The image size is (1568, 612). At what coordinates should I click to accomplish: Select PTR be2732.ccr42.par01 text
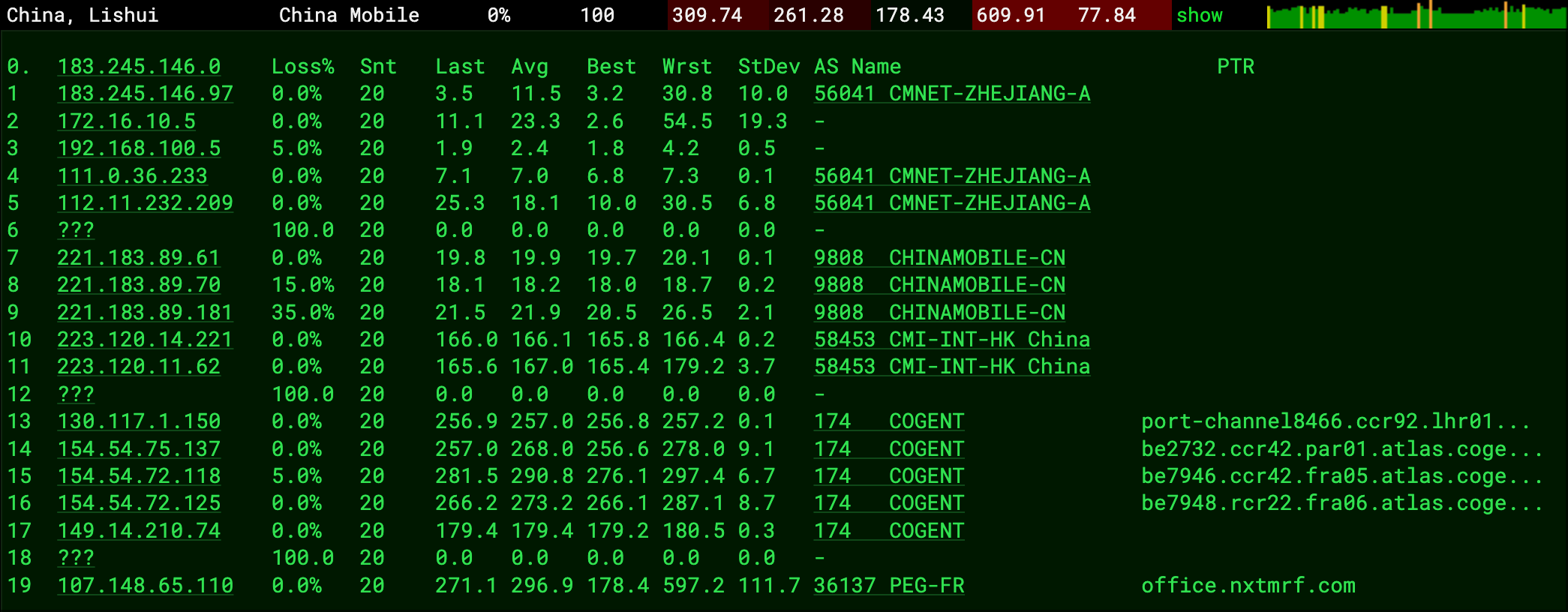1341,449
